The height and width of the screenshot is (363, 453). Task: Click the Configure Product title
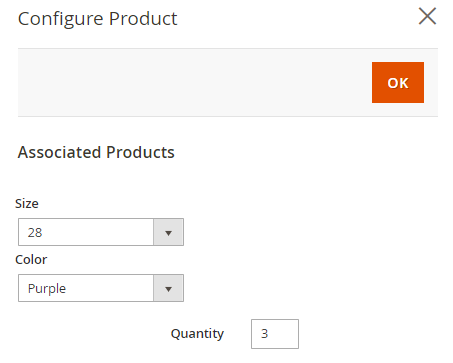[x=97, y=19]
